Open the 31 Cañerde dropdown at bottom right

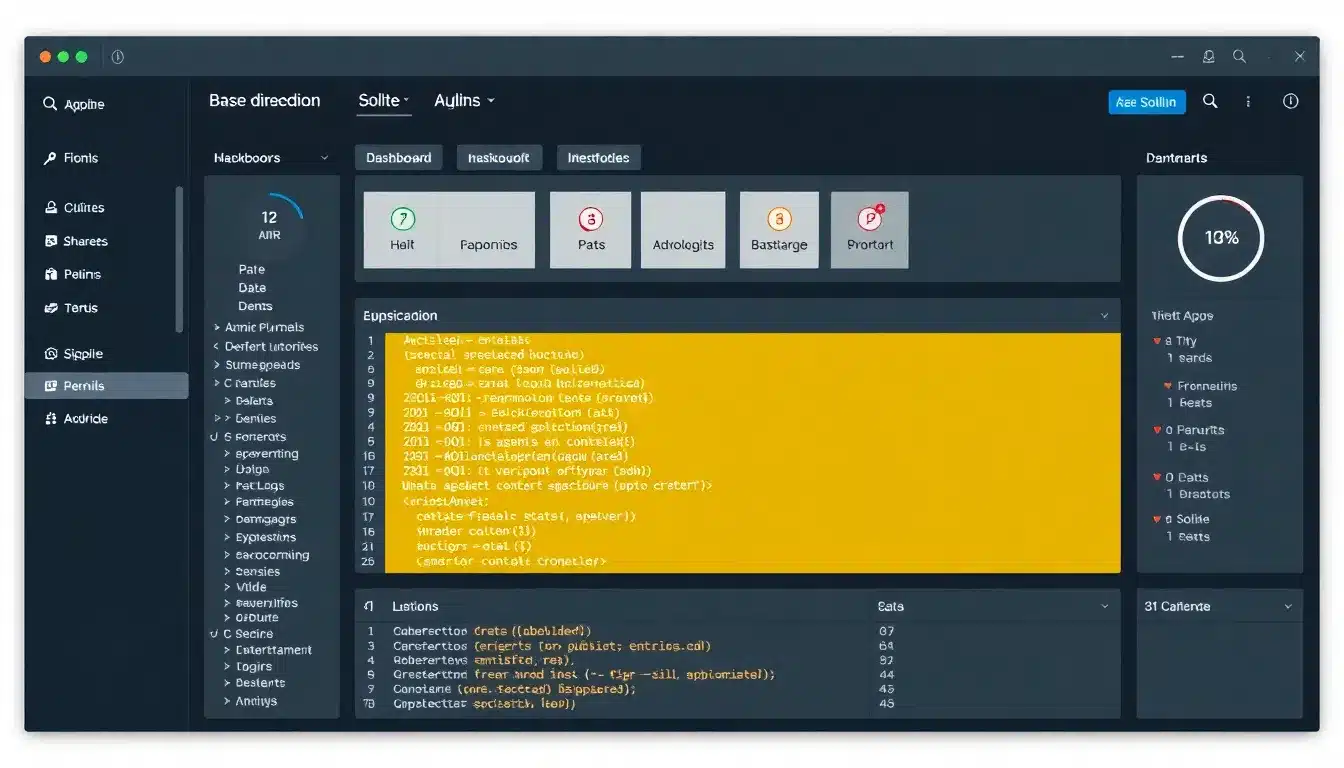click(1290, 606)
